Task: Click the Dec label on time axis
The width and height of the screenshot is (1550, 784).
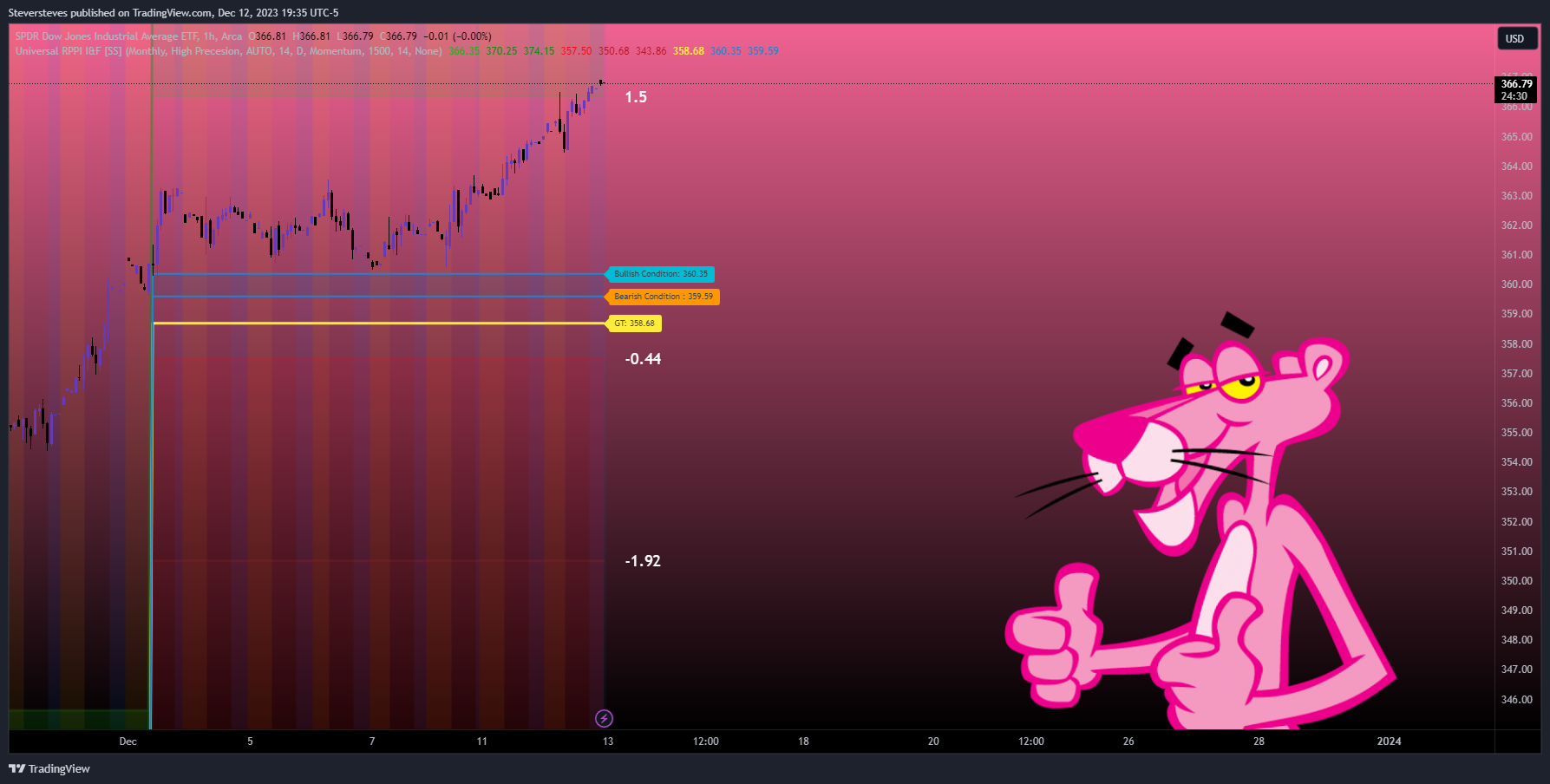Action: coord(128,742)
